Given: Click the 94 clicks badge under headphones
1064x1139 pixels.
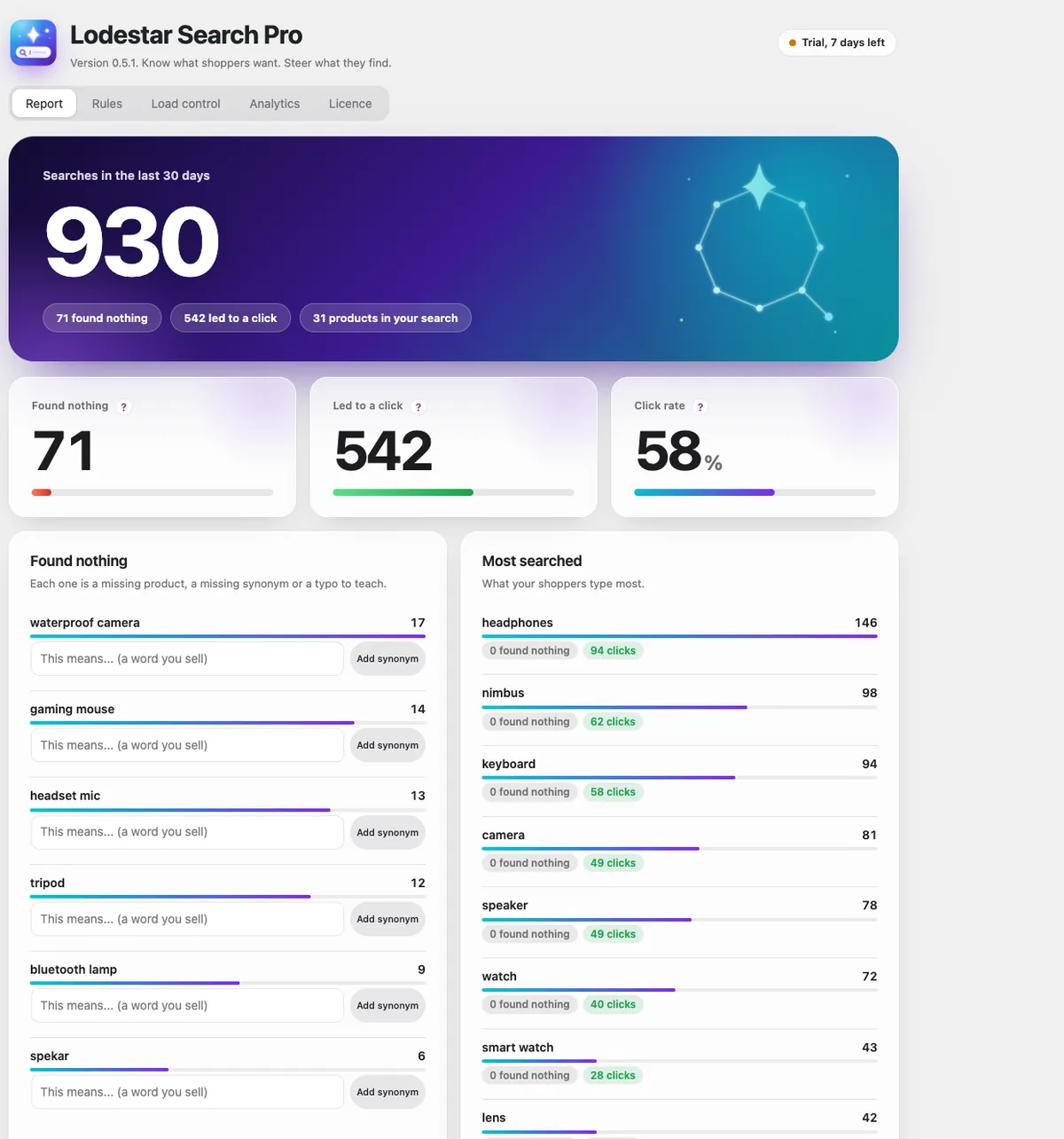Looking at the screenshot, I should [x=613, y=651].
